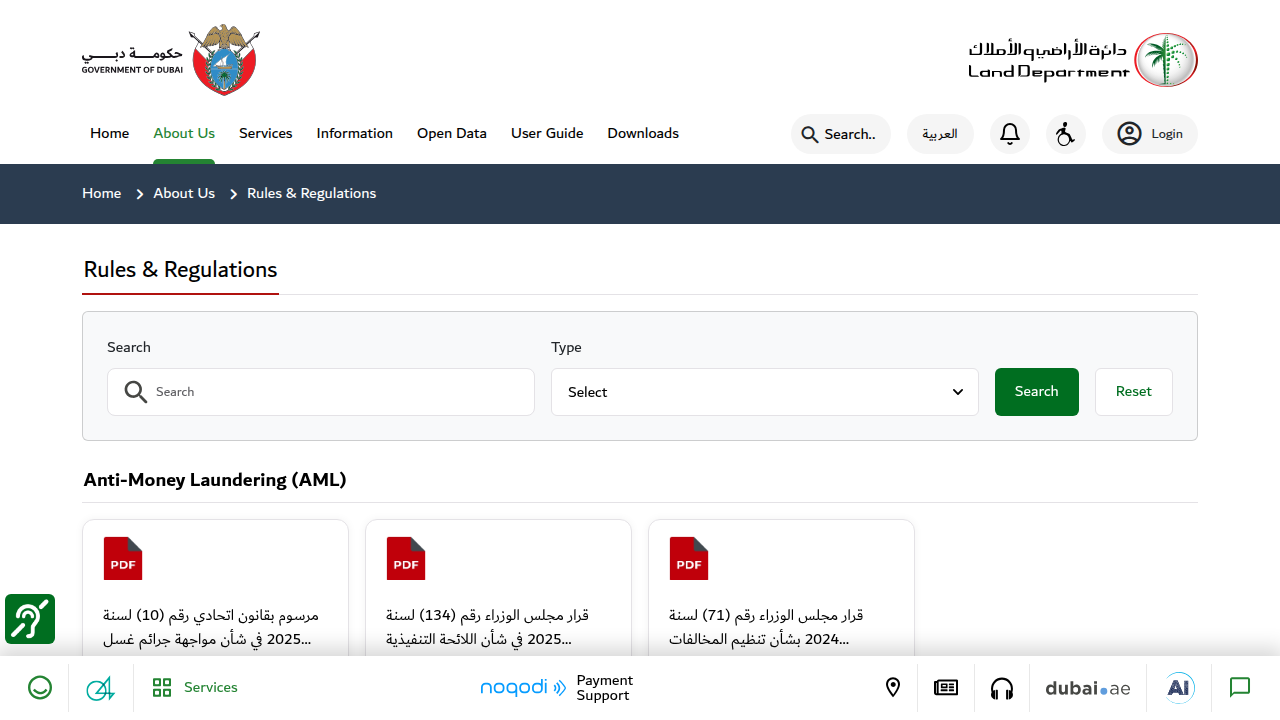The image size is (1280, 720).
Task: Click the noqodi payment logo
Action: tap(523, 687)
